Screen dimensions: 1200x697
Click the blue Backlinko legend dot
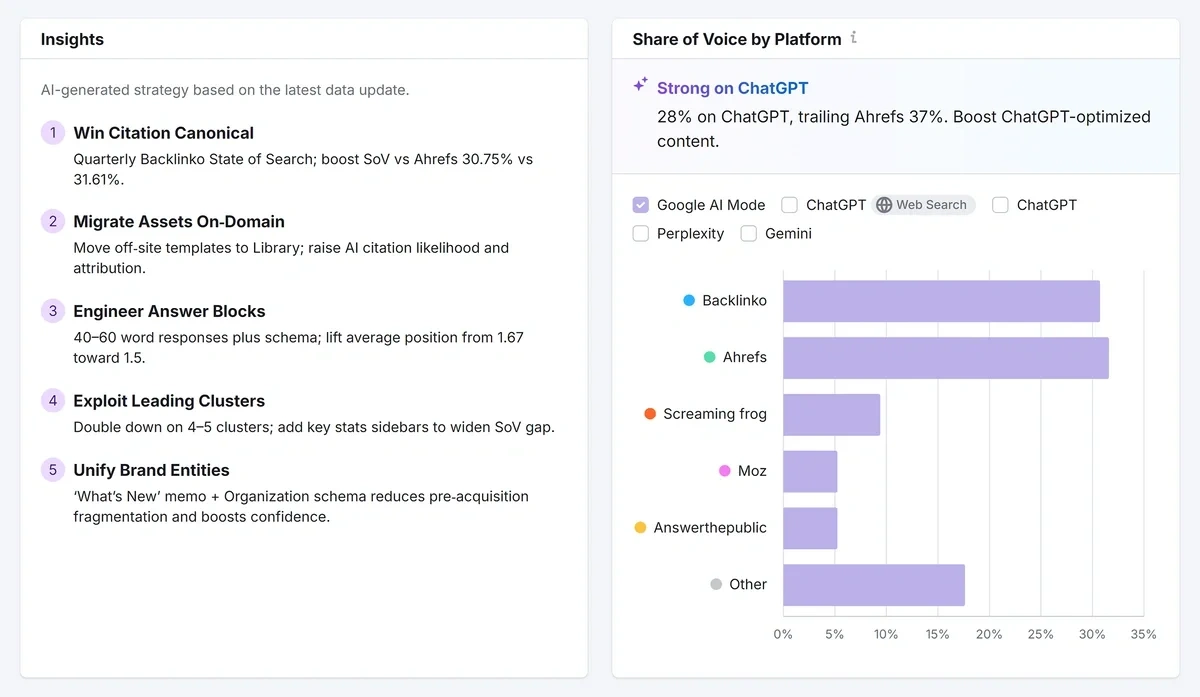tap(689, 300)
